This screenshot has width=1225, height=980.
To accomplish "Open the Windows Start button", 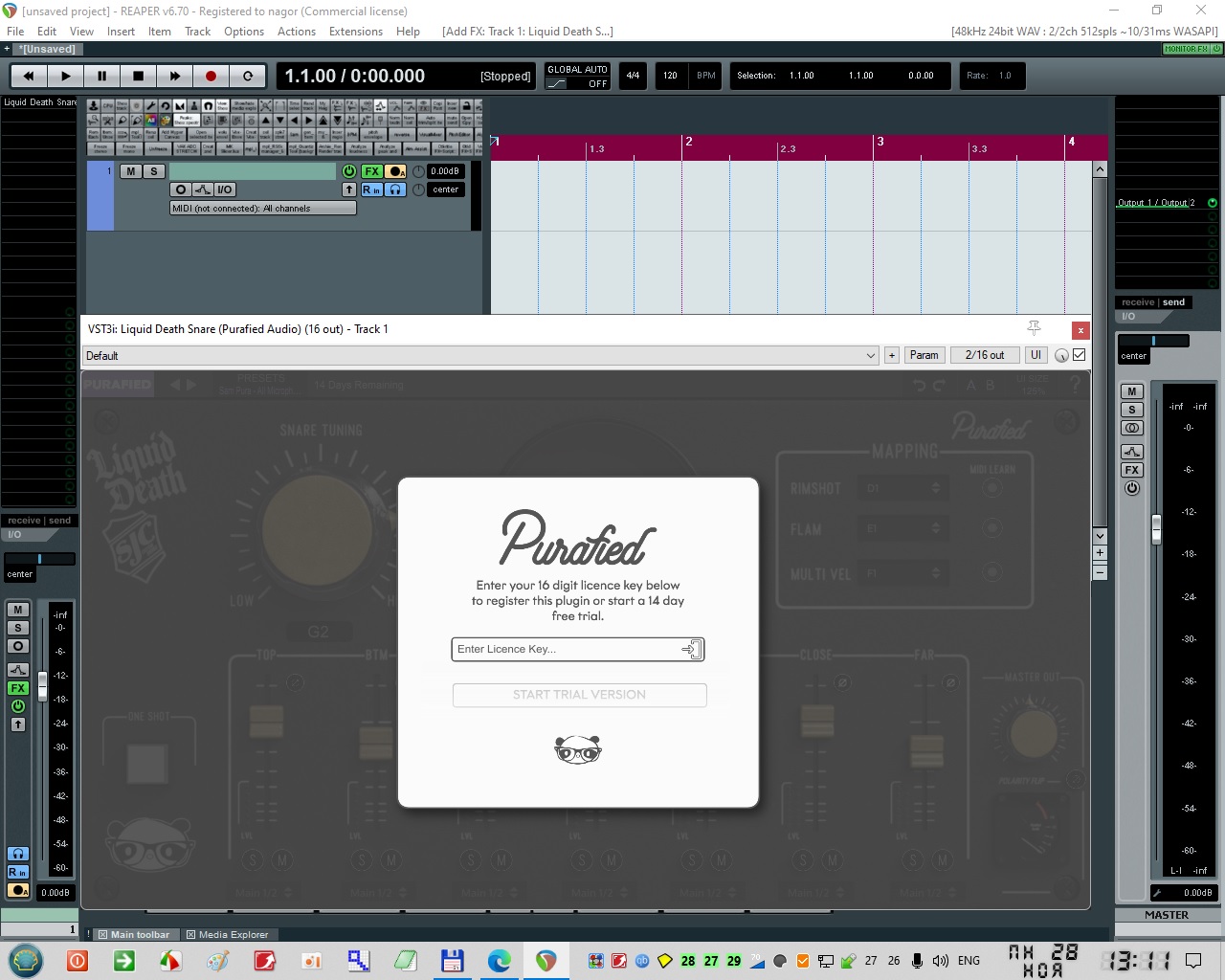I will pos(26,960).
